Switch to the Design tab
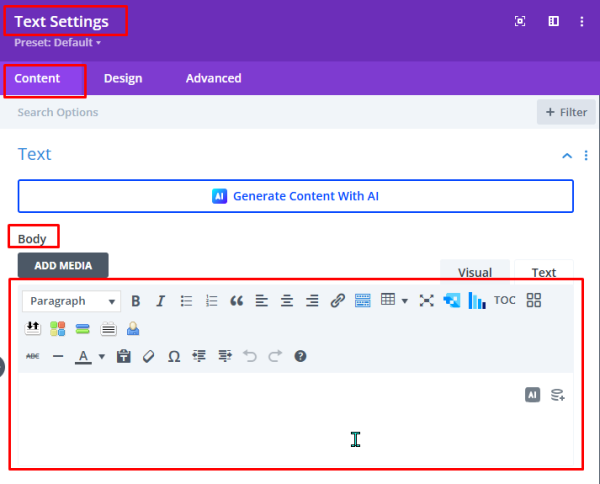The image size is (600, 484). [123, 79]
